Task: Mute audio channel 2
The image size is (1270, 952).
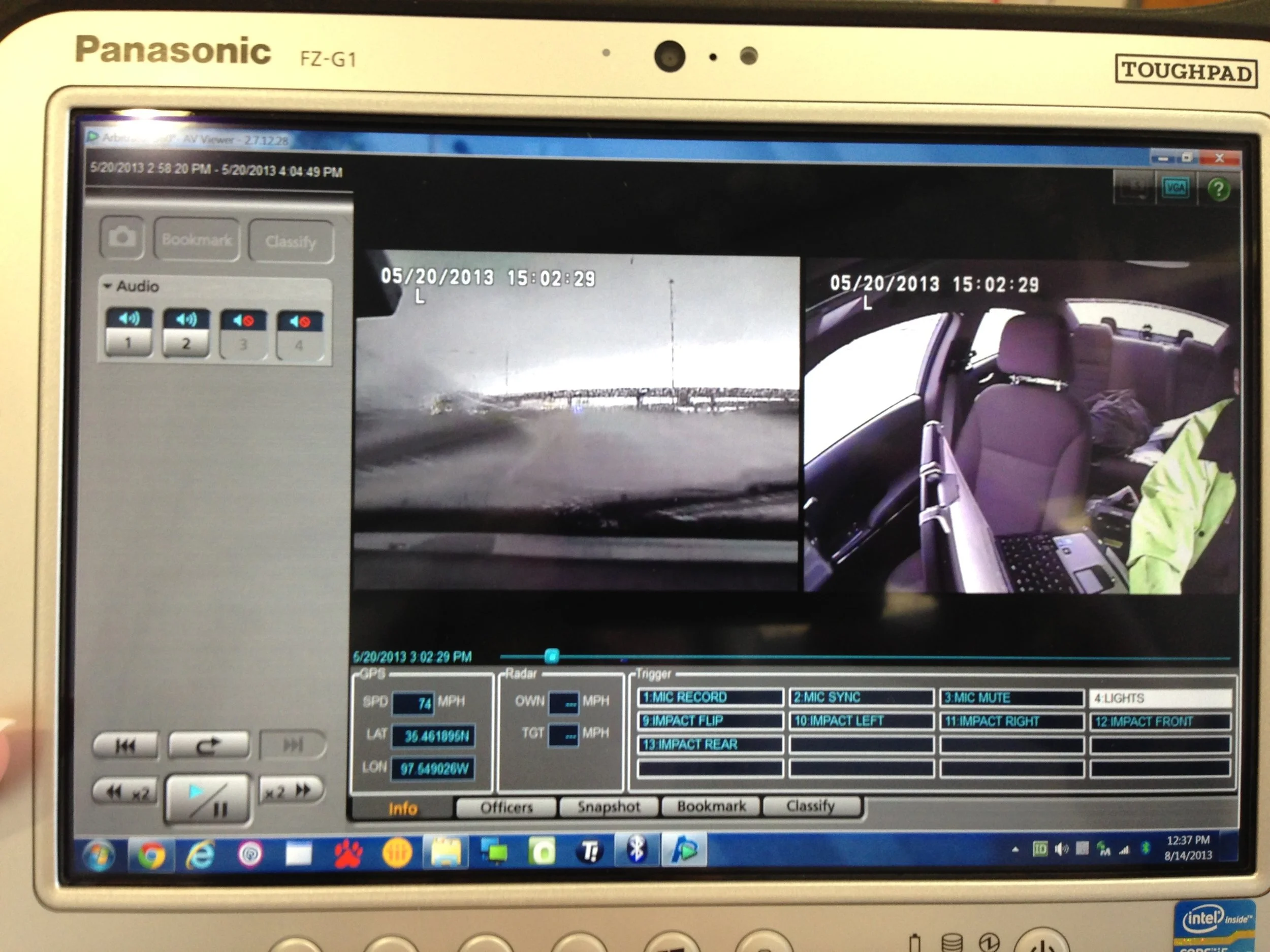Action: (186, 333)
